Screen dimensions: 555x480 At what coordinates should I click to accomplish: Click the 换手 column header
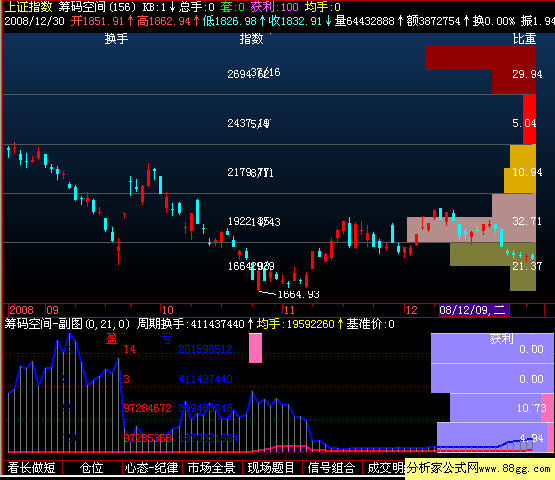point(116,39)
